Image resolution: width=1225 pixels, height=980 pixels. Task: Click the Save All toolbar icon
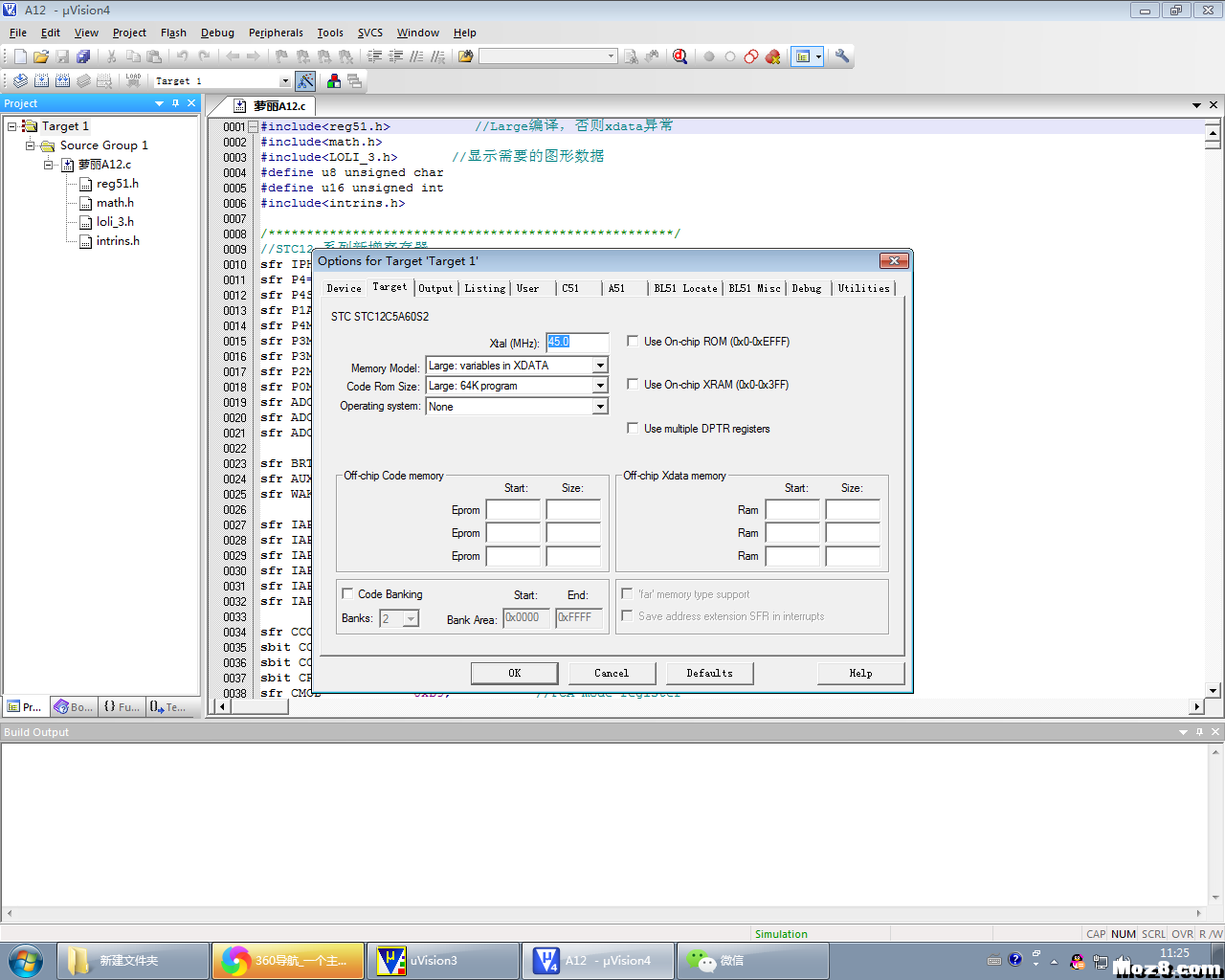pos(83,56)
